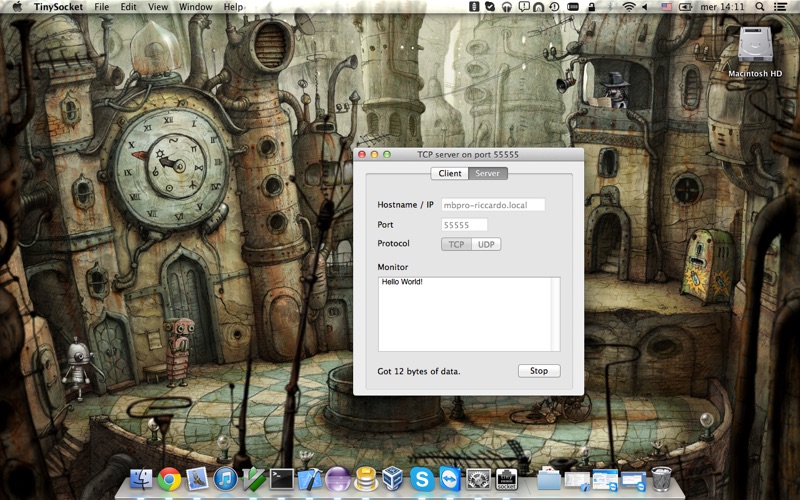Open the purple Eclipse sphere dock icon
The height and width of the screenshot is (500, 800).
pos(337,480)
